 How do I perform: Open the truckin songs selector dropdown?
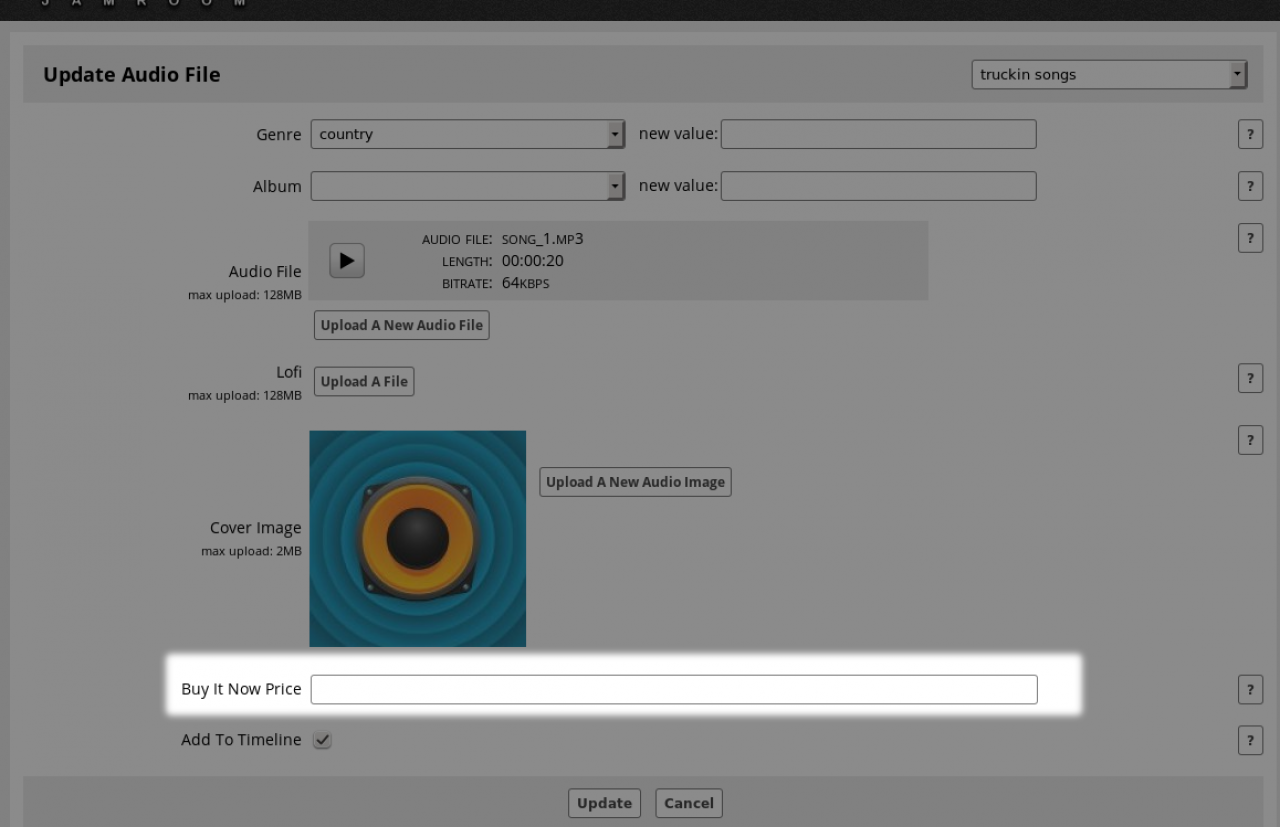point(1109,75)
